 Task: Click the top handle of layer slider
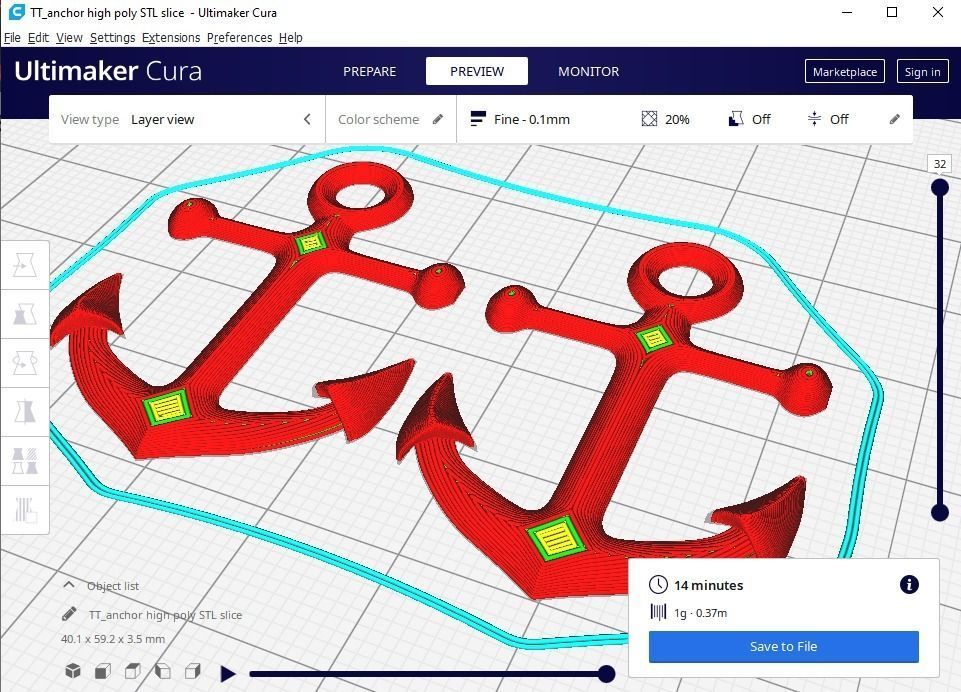point(940,187)
